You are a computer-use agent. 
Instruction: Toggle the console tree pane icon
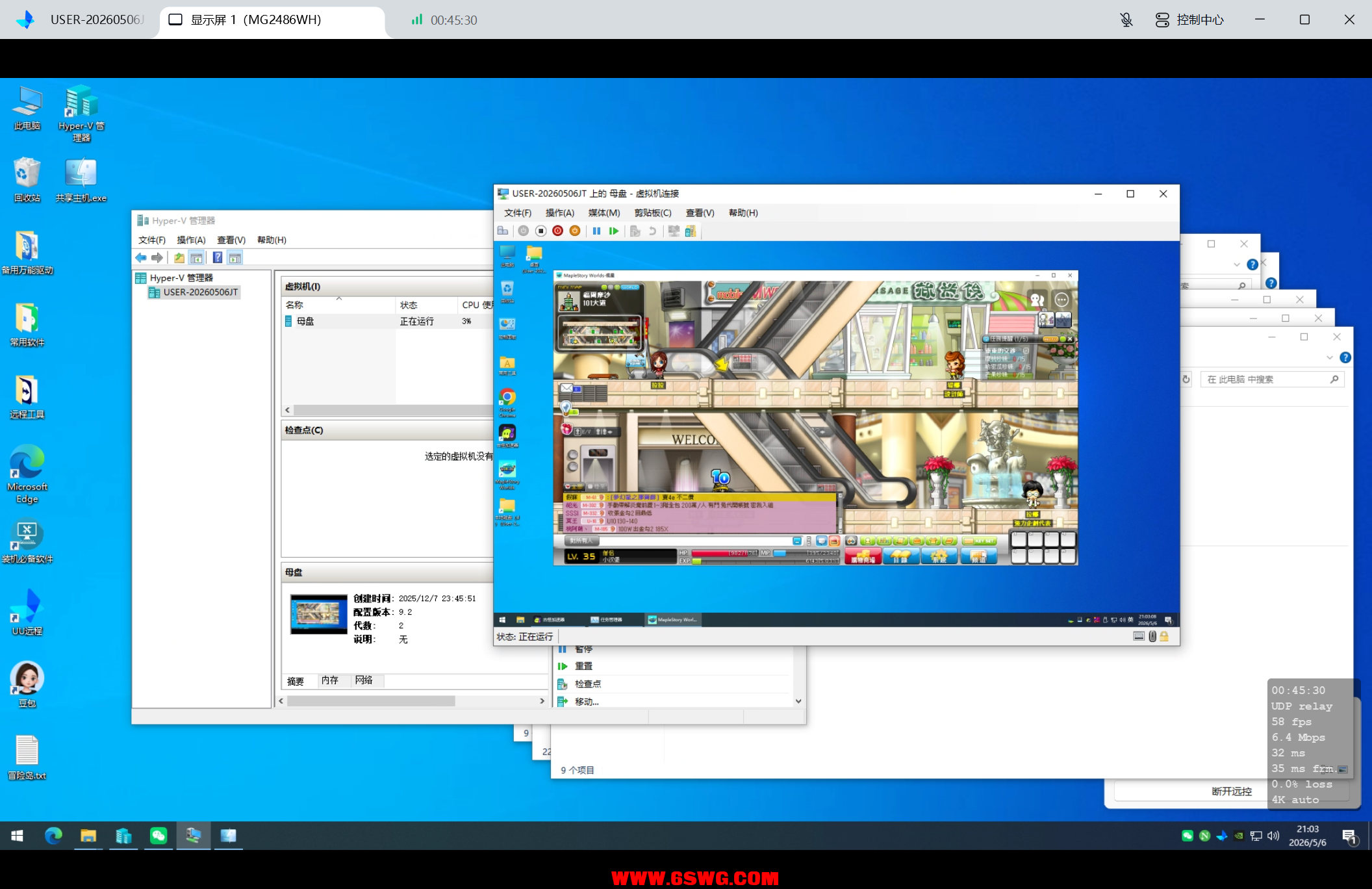point(196,258)
